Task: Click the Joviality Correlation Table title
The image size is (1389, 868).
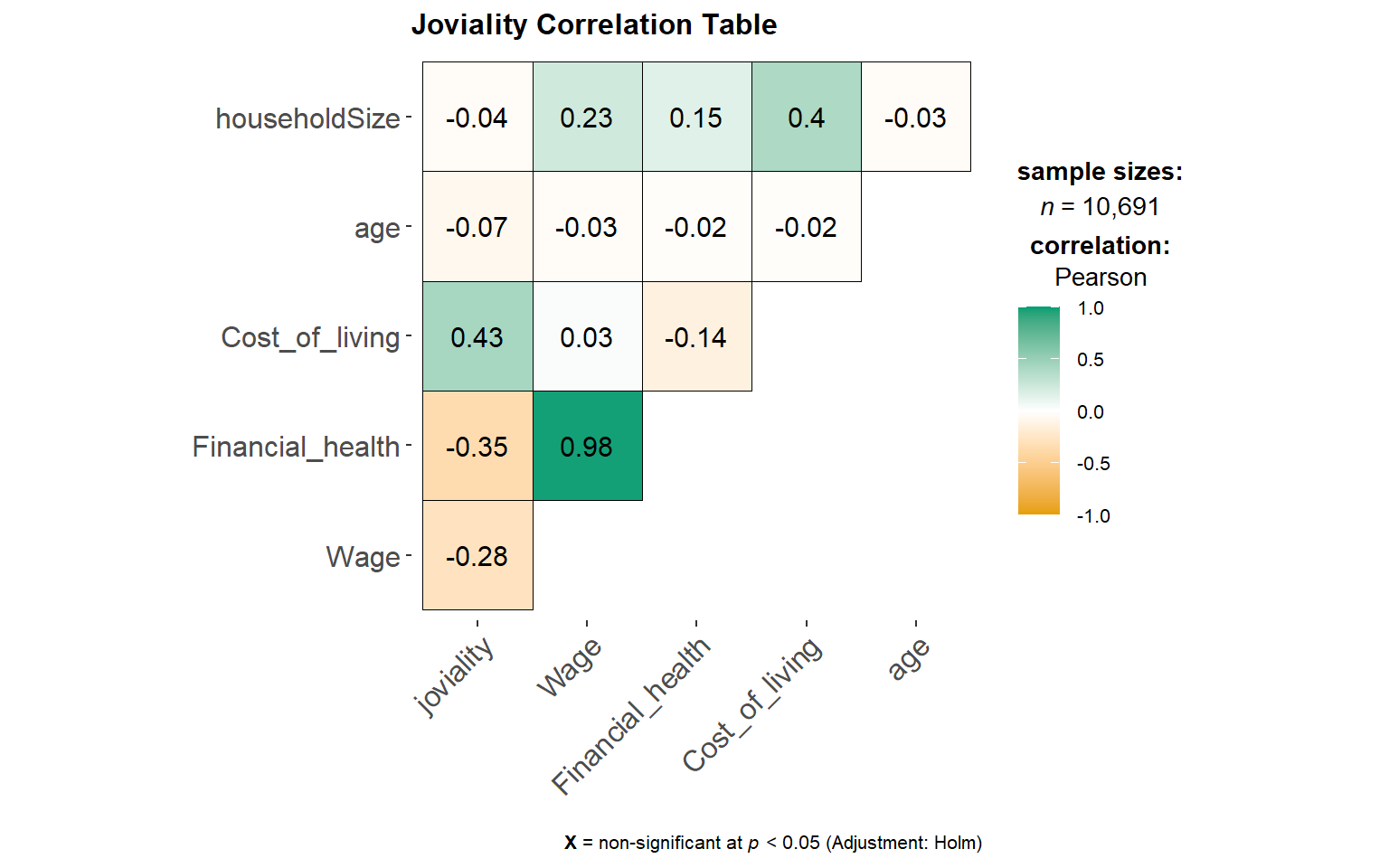Action: tap(594, 24)
